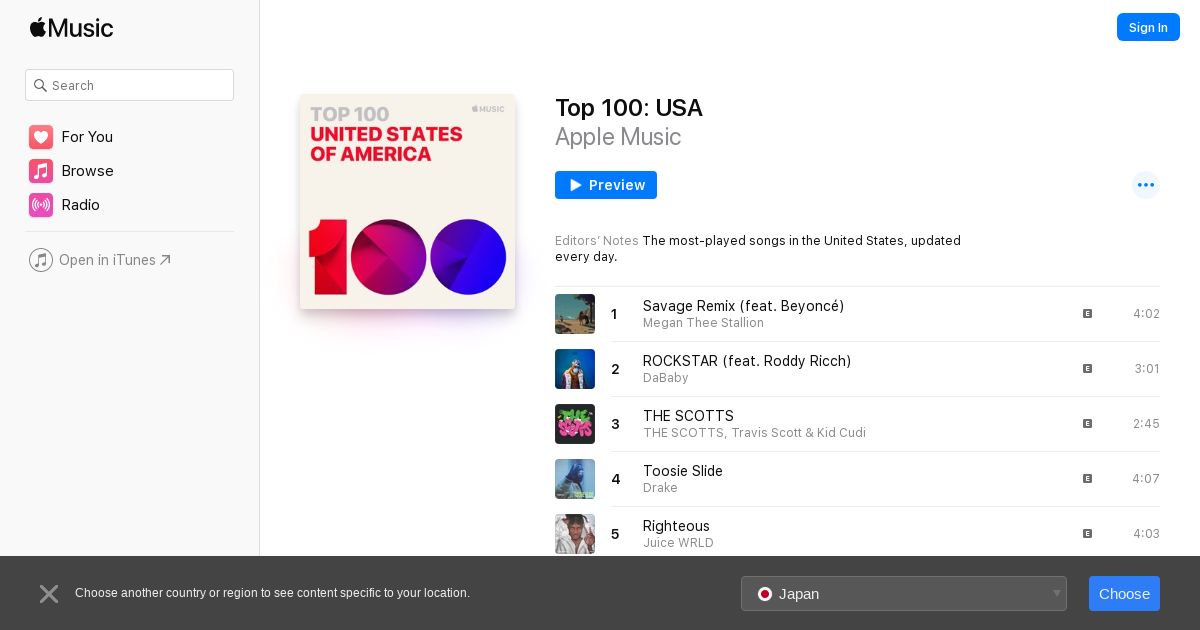Select THE SCOTTS album thumbnail
Screen dimensions: 1200x630
coord(575,424)
